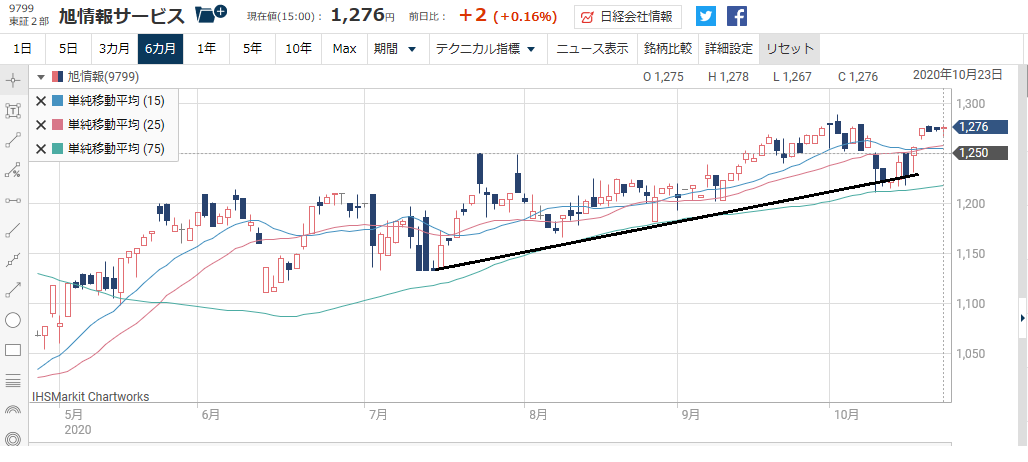Click the 旭情報(9799) series label
1028x462 pixels.
pyautogui.click(x=103, y=77)
